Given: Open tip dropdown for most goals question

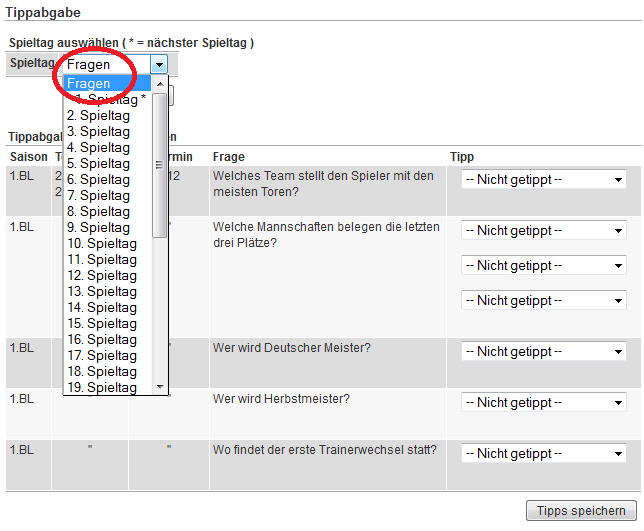Looking at the screenshot, I should coord(543,180).
